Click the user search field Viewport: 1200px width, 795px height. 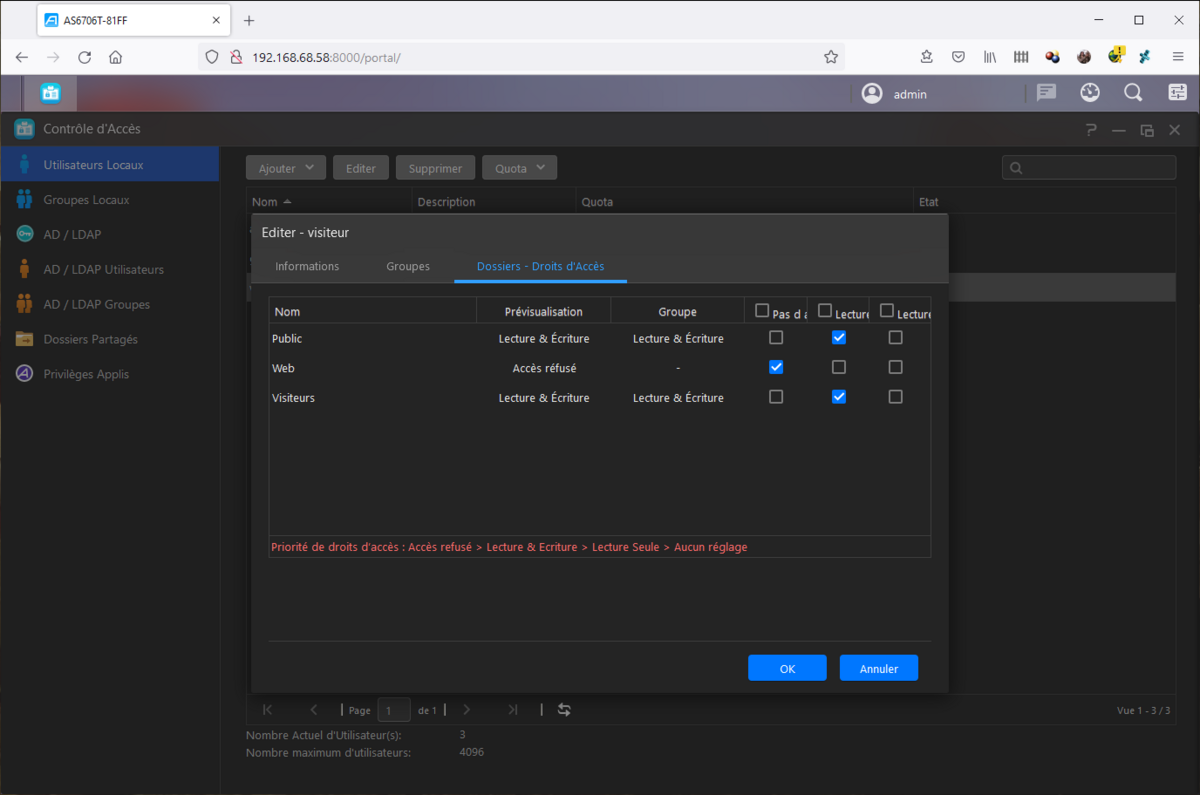[1089, 168]
